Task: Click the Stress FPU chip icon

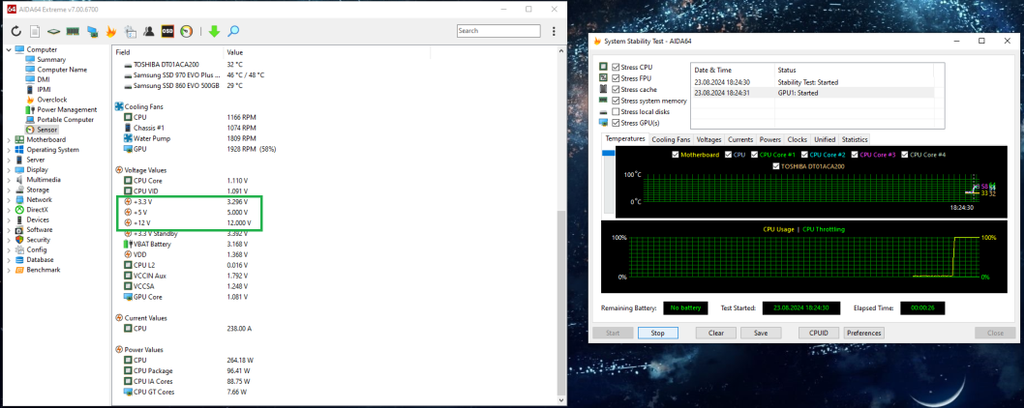Action: (603, 78)
